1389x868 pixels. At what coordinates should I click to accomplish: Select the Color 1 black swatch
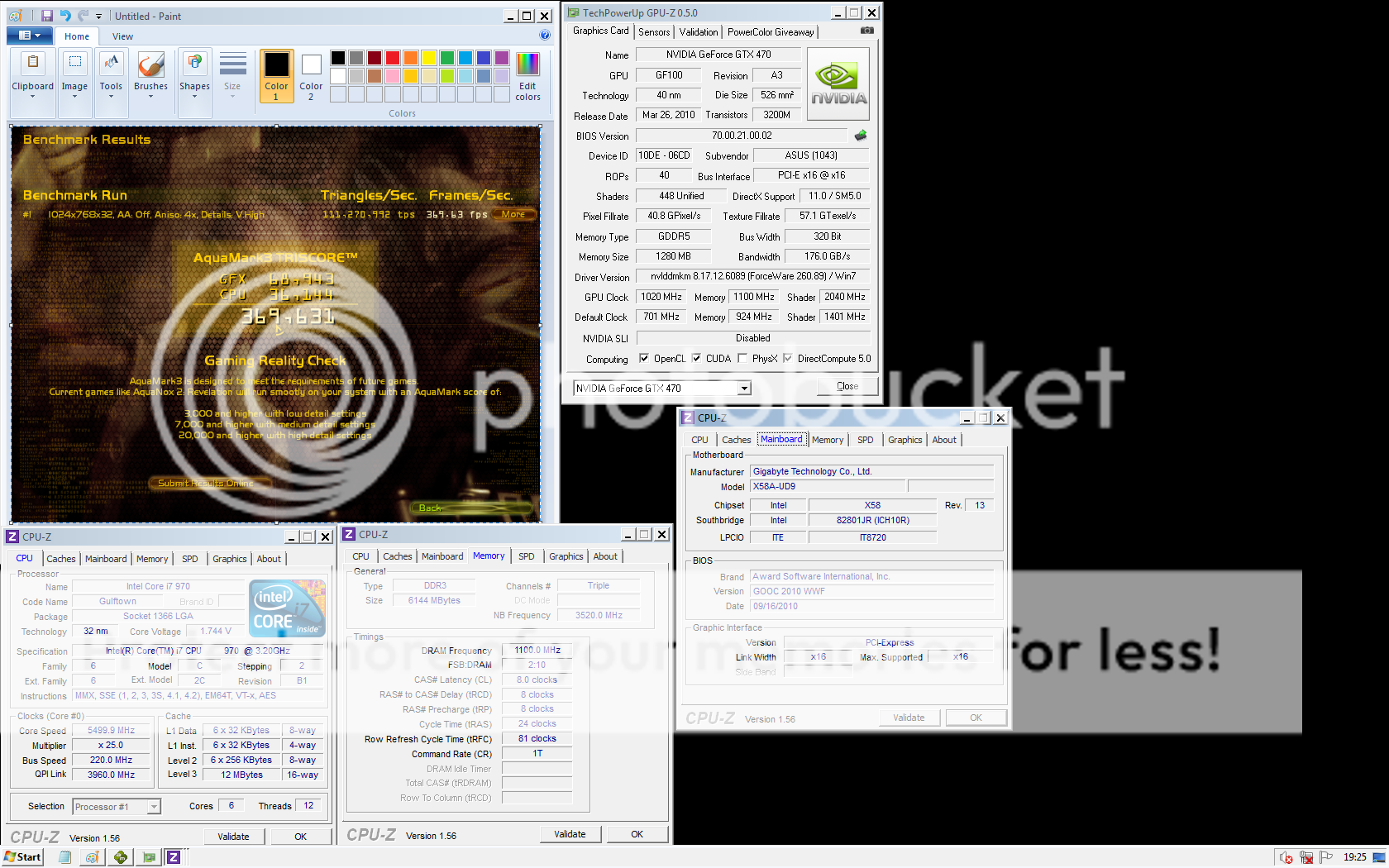[276, 76]
